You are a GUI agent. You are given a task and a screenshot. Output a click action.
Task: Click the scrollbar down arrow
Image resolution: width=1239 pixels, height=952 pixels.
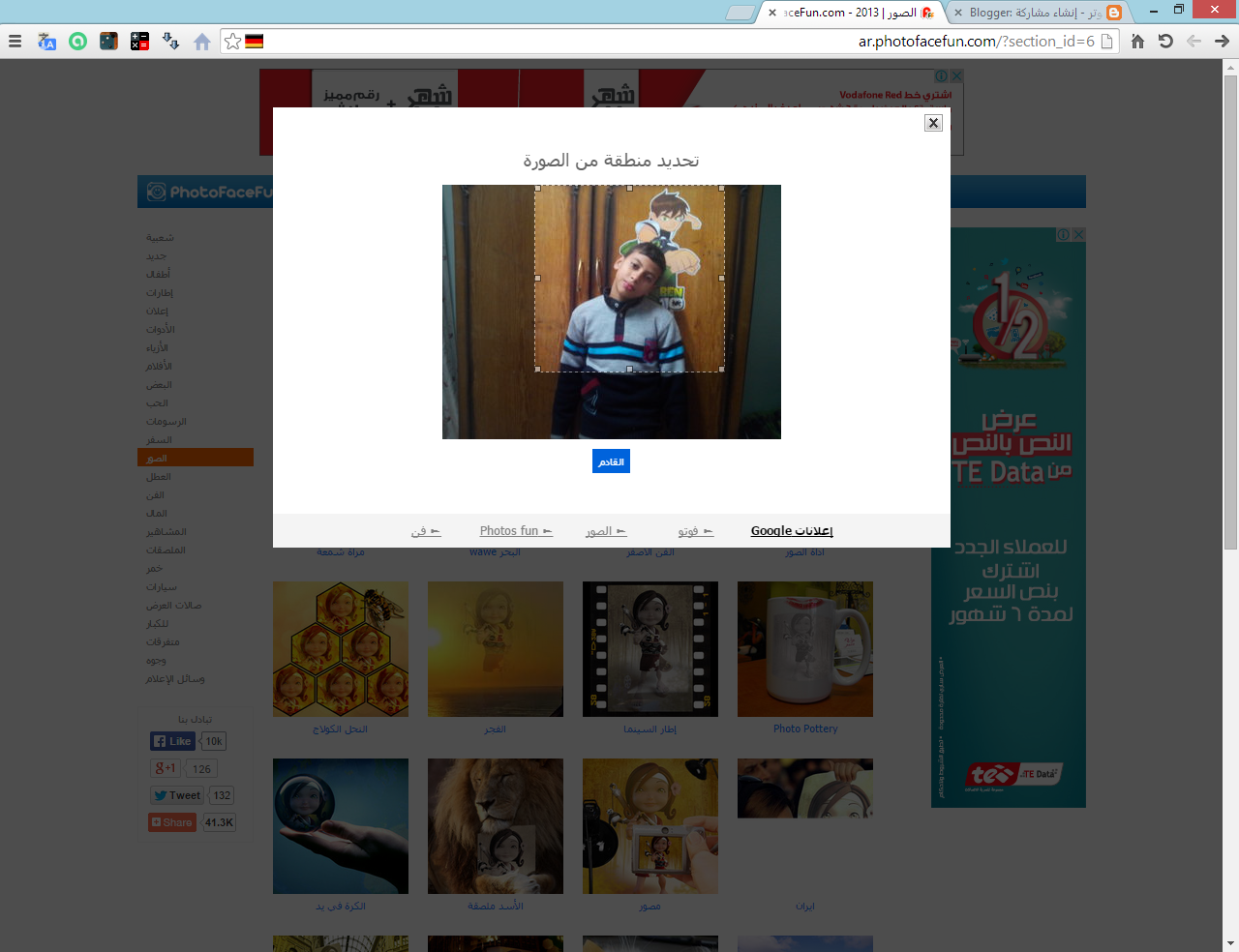point(1230,943)
